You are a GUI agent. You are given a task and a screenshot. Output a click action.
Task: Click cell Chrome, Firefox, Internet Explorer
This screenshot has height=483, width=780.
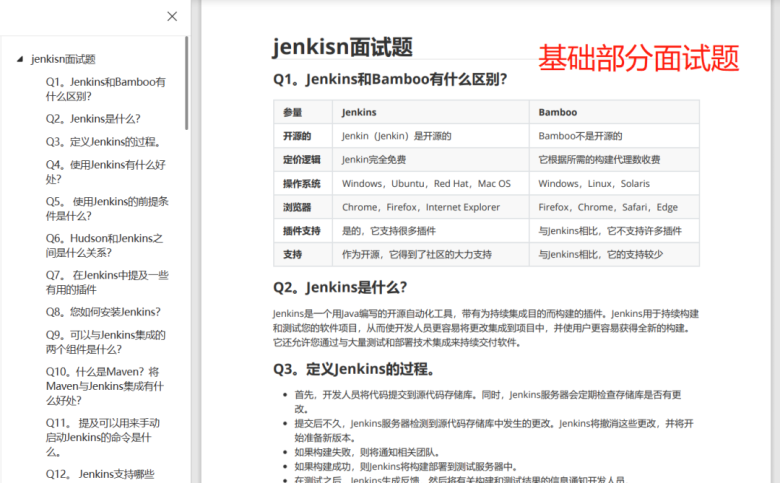click(x=431, y=207)
